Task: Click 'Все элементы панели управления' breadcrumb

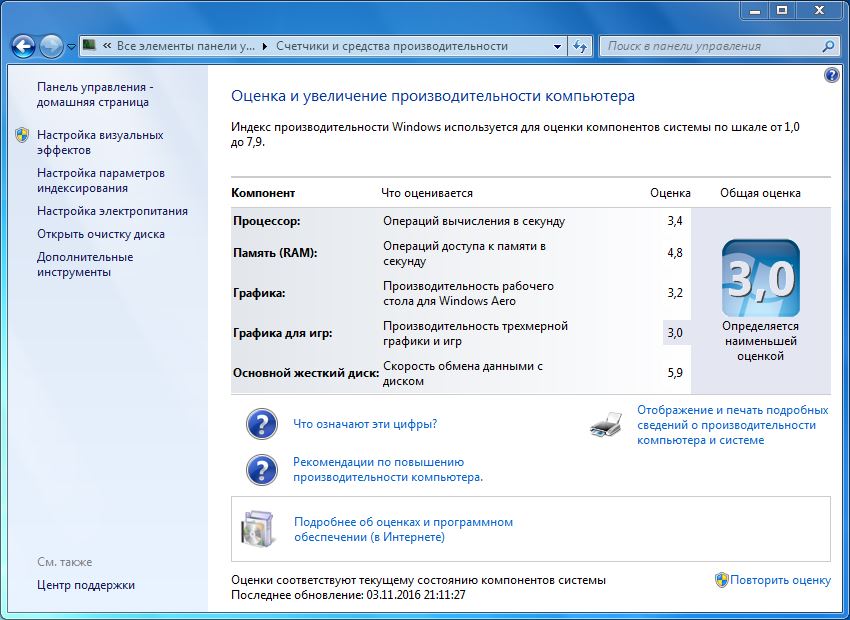Action: (x=185, y=46)
